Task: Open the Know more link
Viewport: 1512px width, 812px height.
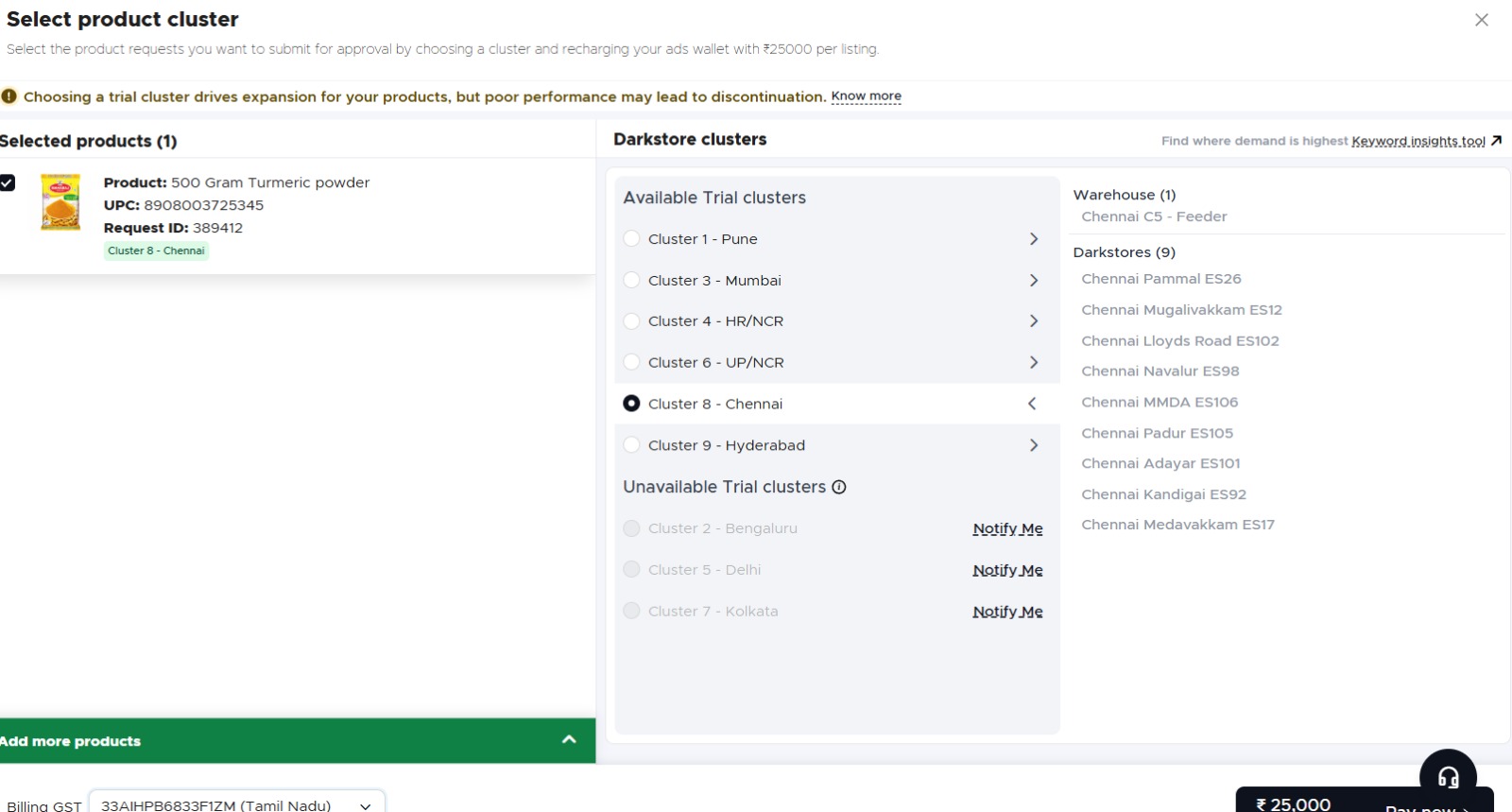Action: click(x=866, y=96)
